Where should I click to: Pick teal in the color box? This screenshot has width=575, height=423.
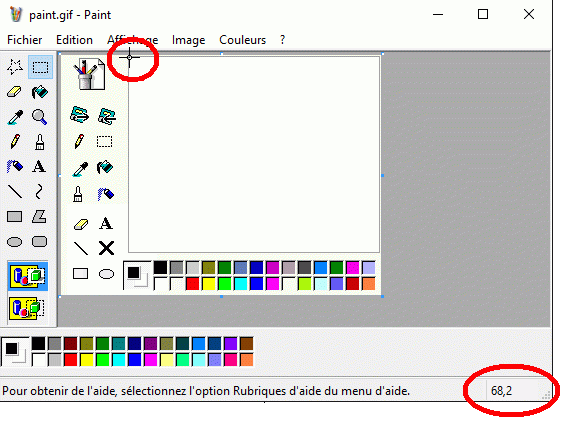coord(118,344)
